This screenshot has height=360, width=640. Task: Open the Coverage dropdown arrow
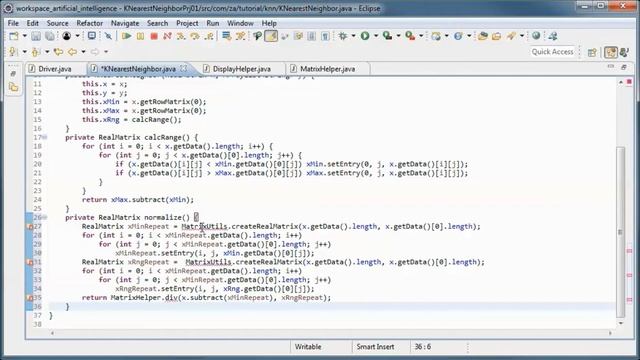click(x=398, y=36)
